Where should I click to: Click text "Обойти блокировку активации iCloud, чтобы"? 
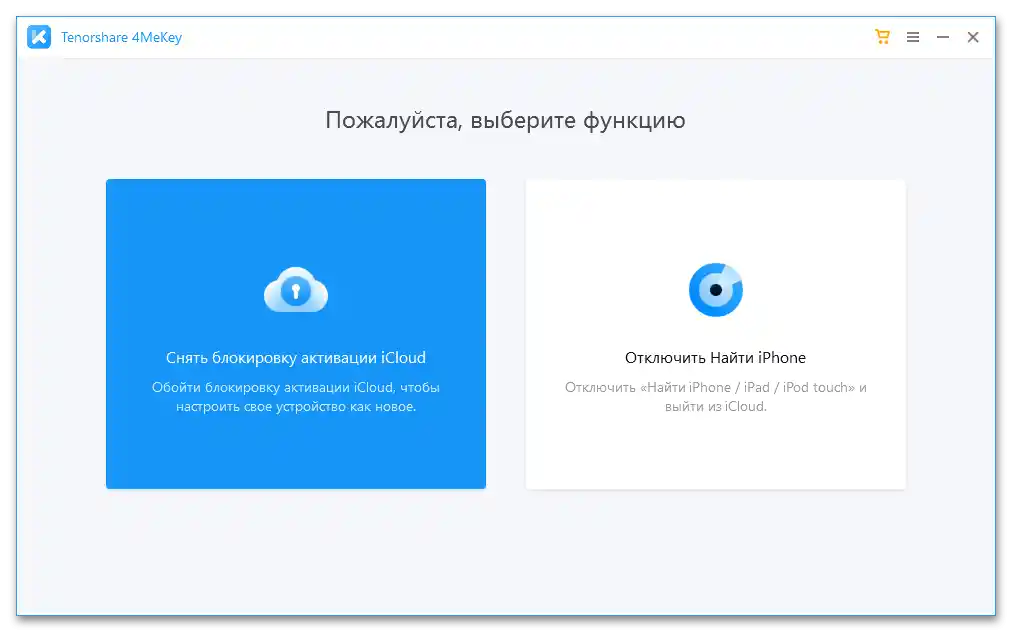[296, 387]
